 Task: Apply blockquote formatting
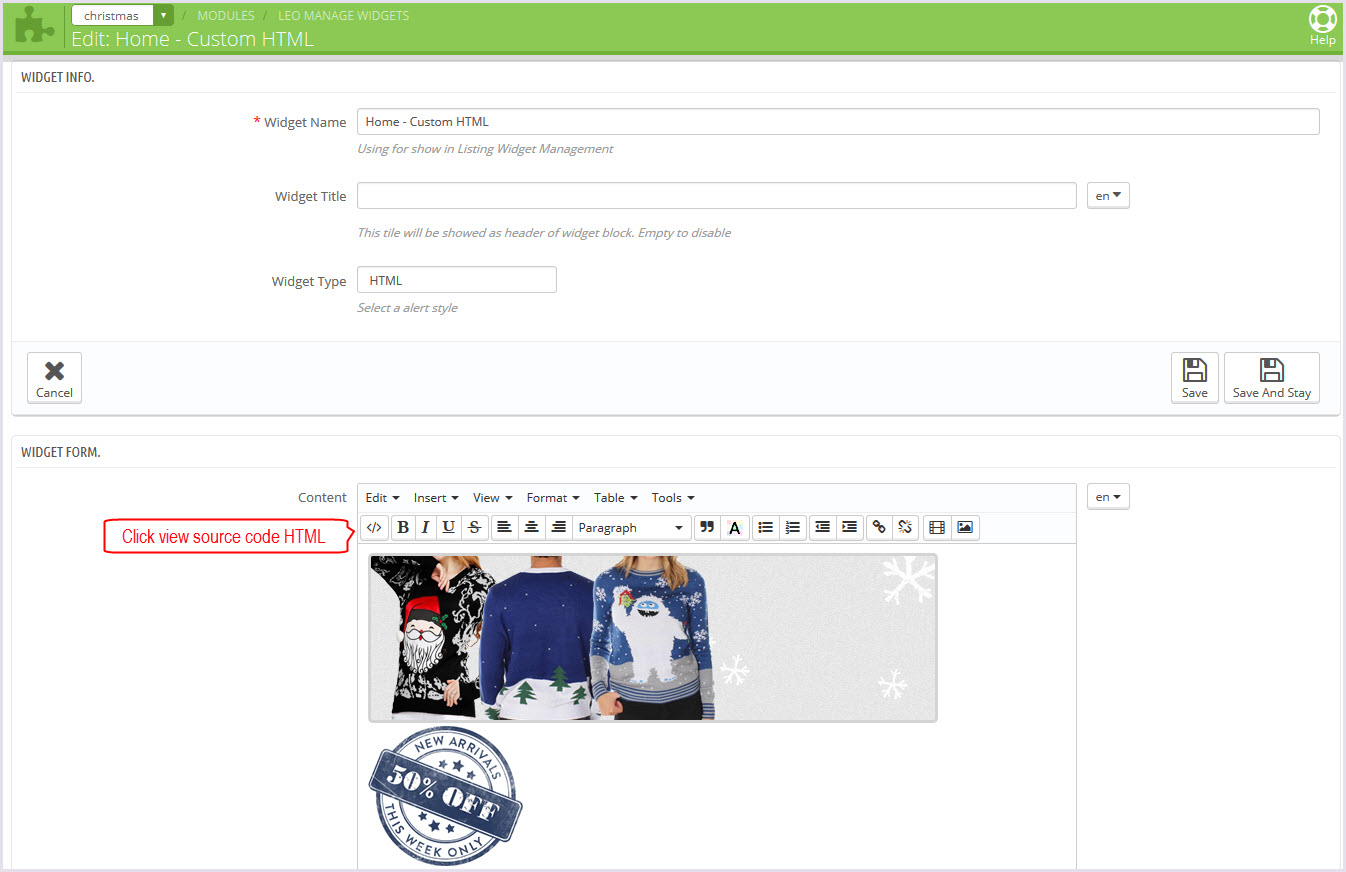tap(707, 527)
